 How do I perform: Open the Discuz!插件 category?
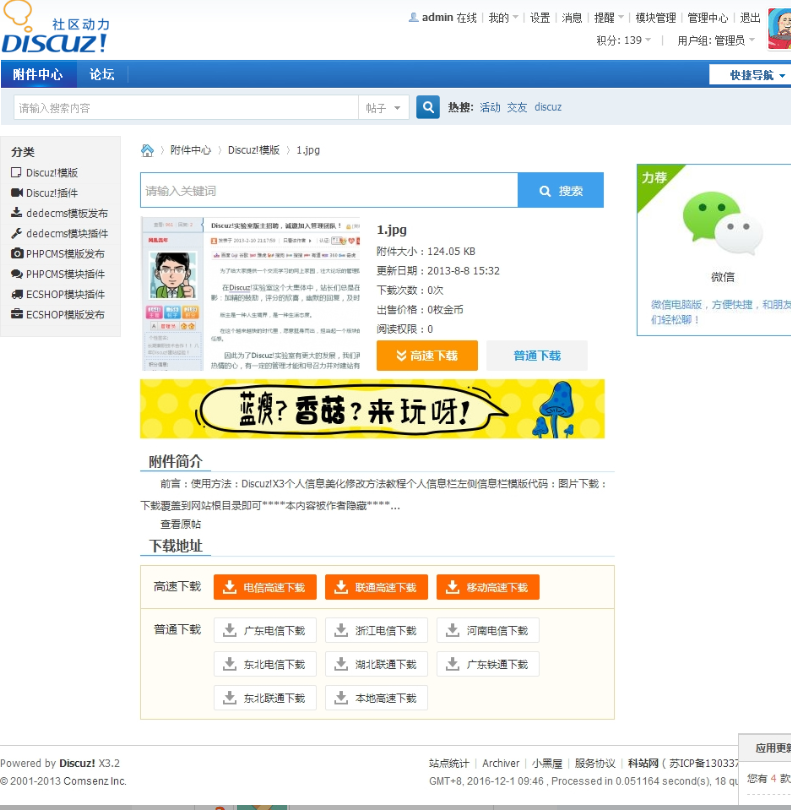(x=52, y=193)
